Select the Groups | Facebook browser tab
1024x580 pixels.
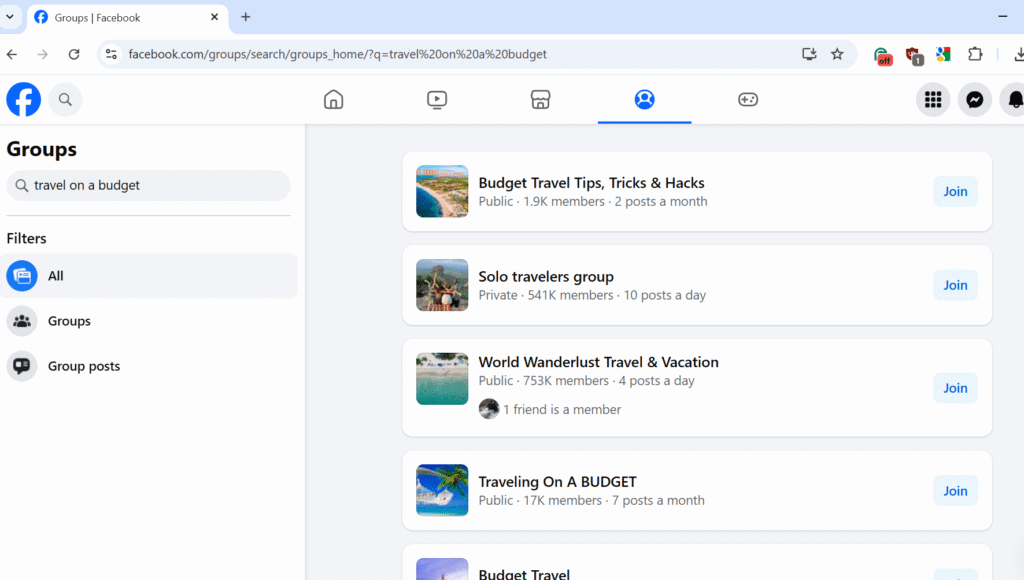[127, 18]
